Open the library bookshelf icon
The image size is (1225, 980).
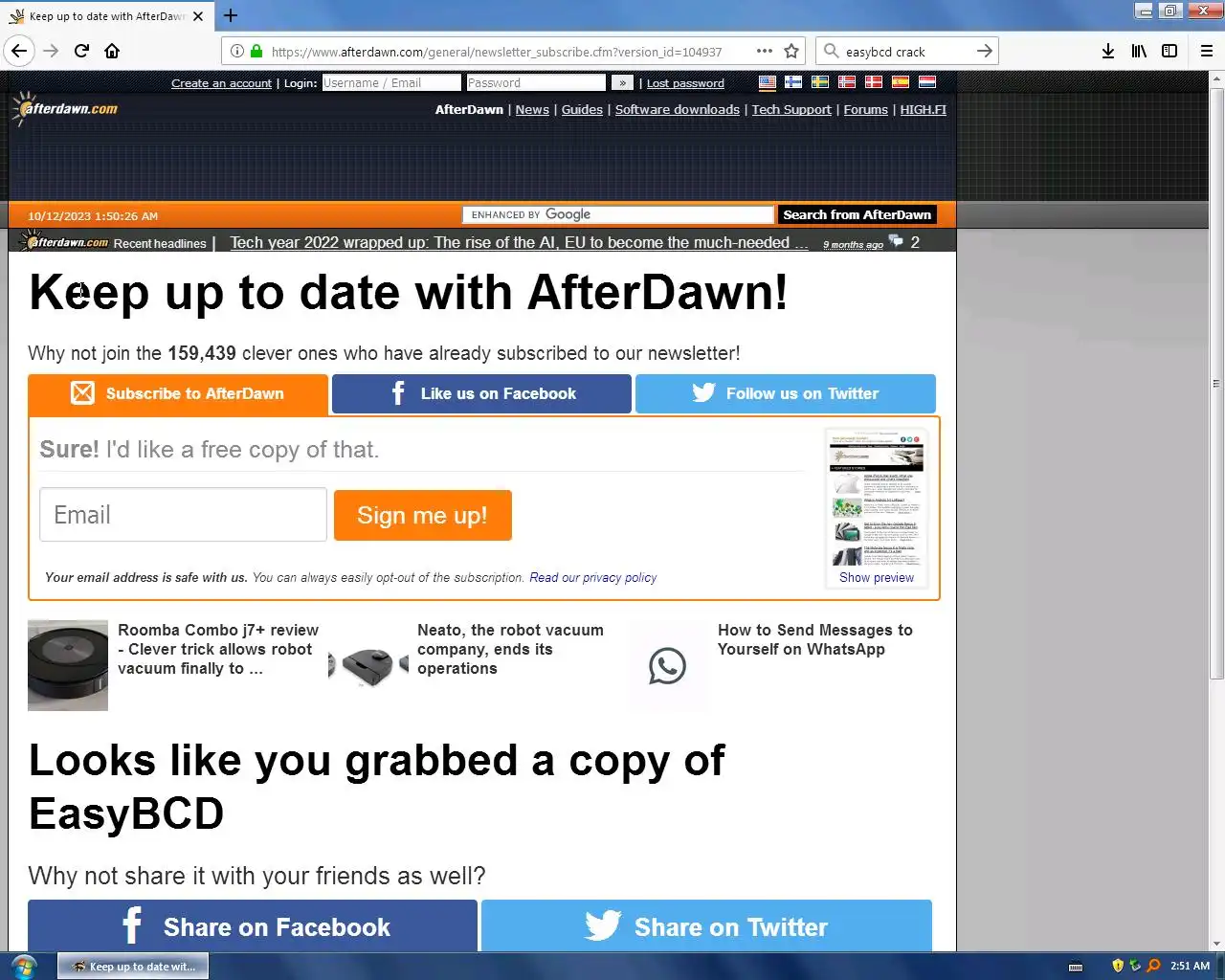(x=1139, y=51)
